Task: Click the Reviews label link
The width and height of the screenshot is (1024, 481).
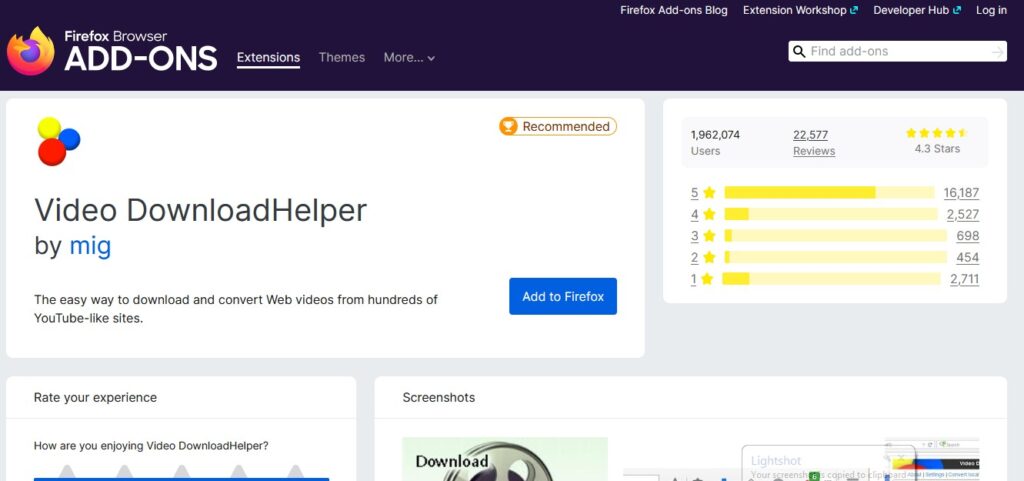Action: click(814, 151)
